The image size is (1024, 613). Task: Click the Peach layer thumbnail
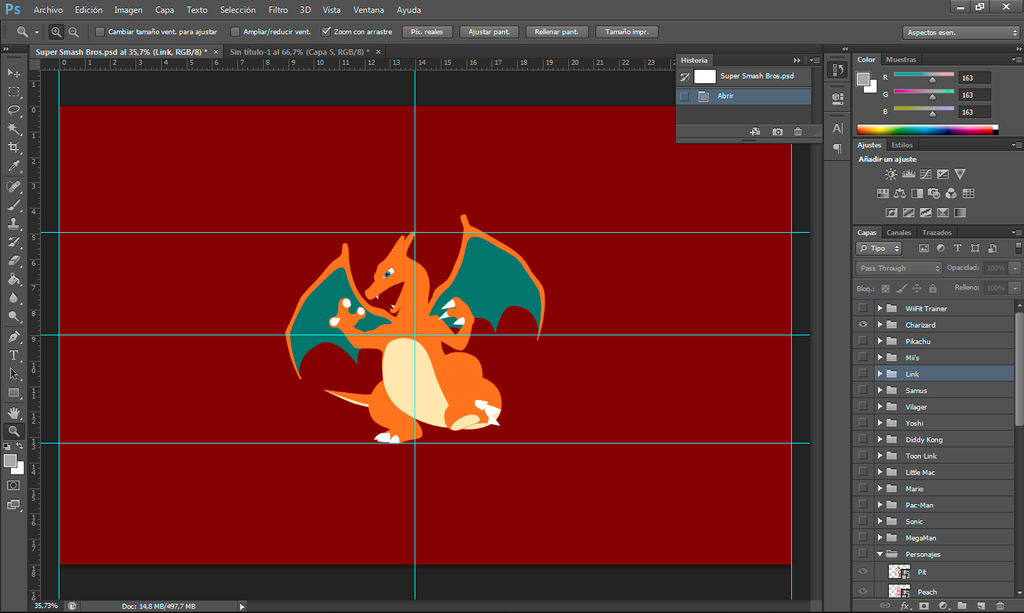tap(899, 591)
